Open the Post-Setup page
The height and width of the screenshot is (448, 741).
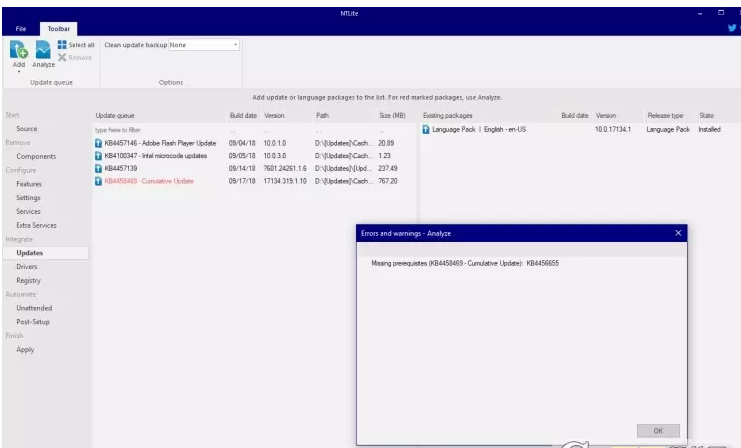[x=33, y=322]
